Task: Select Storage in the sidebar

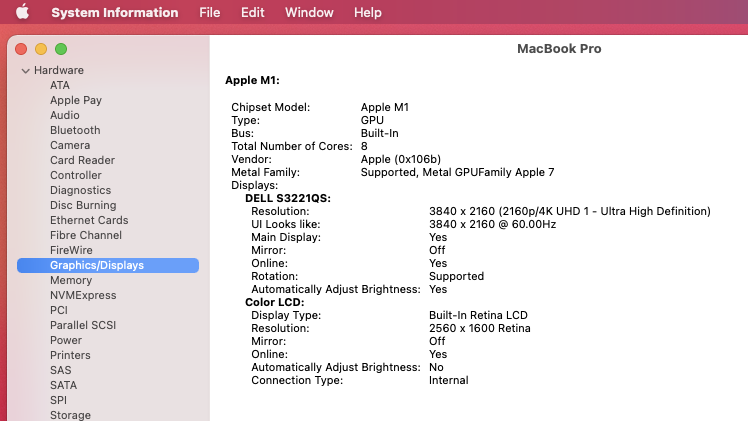Action: 70,415
